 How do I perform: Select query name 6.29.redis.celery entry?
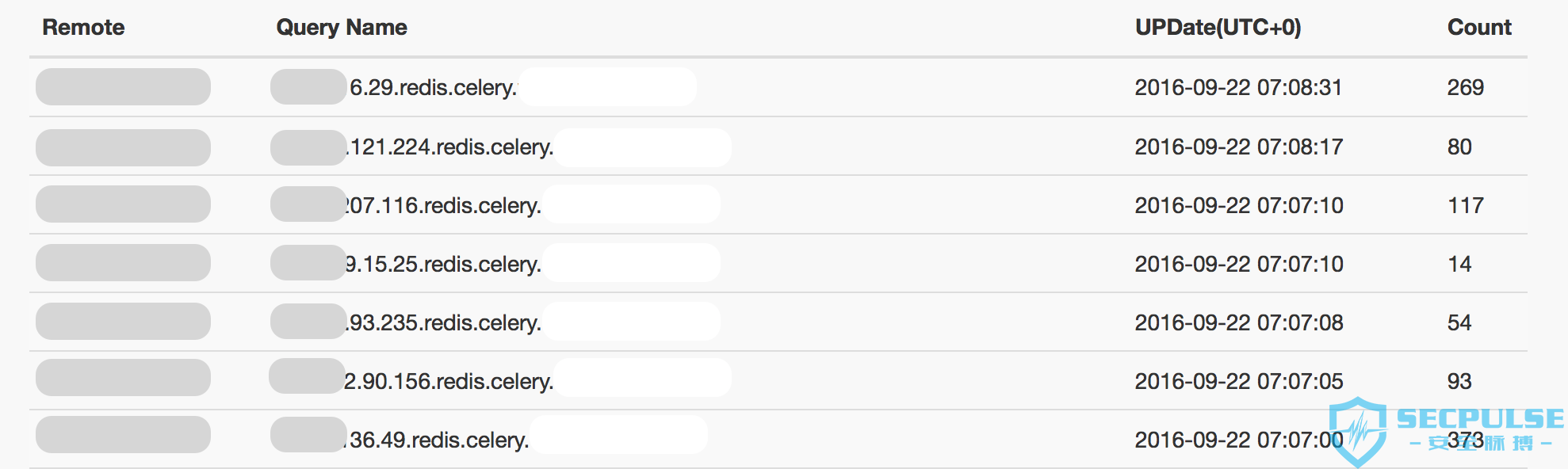tap(434, 87)
